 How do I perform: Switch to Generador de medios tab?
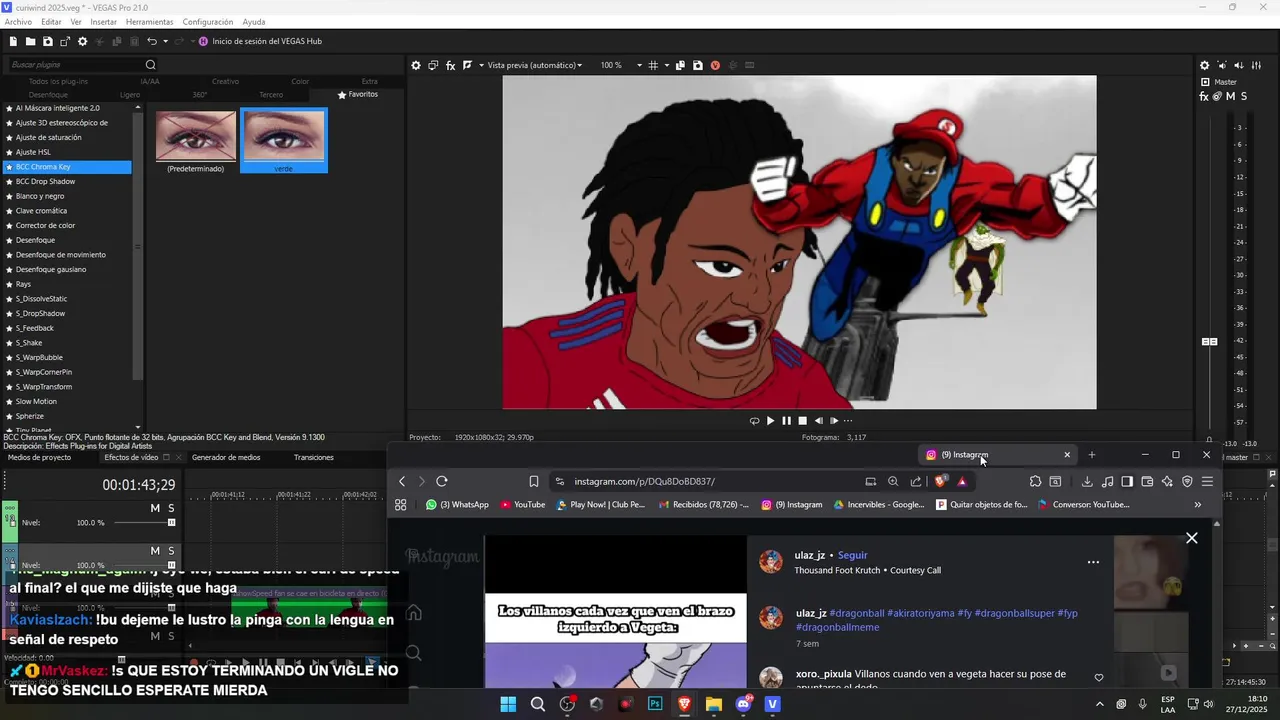click(x=226, y=457)
